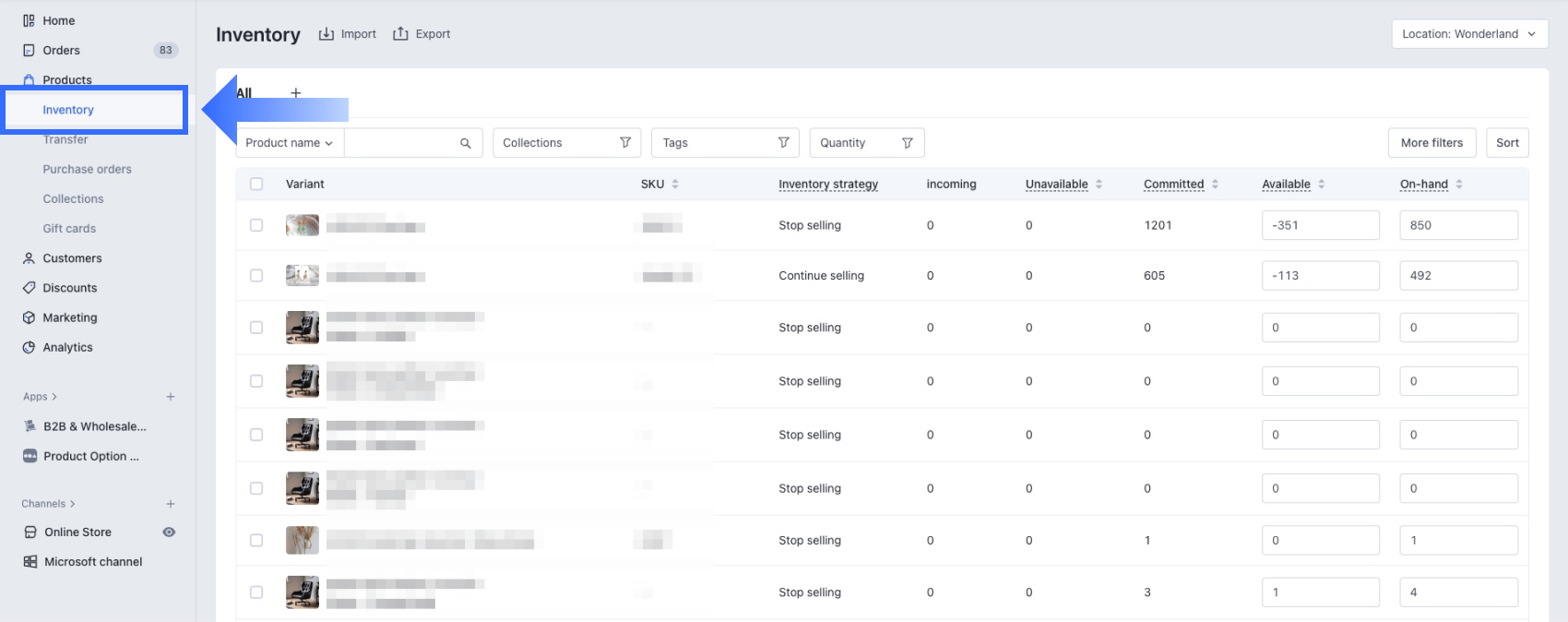Image resolution: width=1568 pixels, height=622 pixels.
Task: Open Gift cards menu item
Action: point(69,229)
